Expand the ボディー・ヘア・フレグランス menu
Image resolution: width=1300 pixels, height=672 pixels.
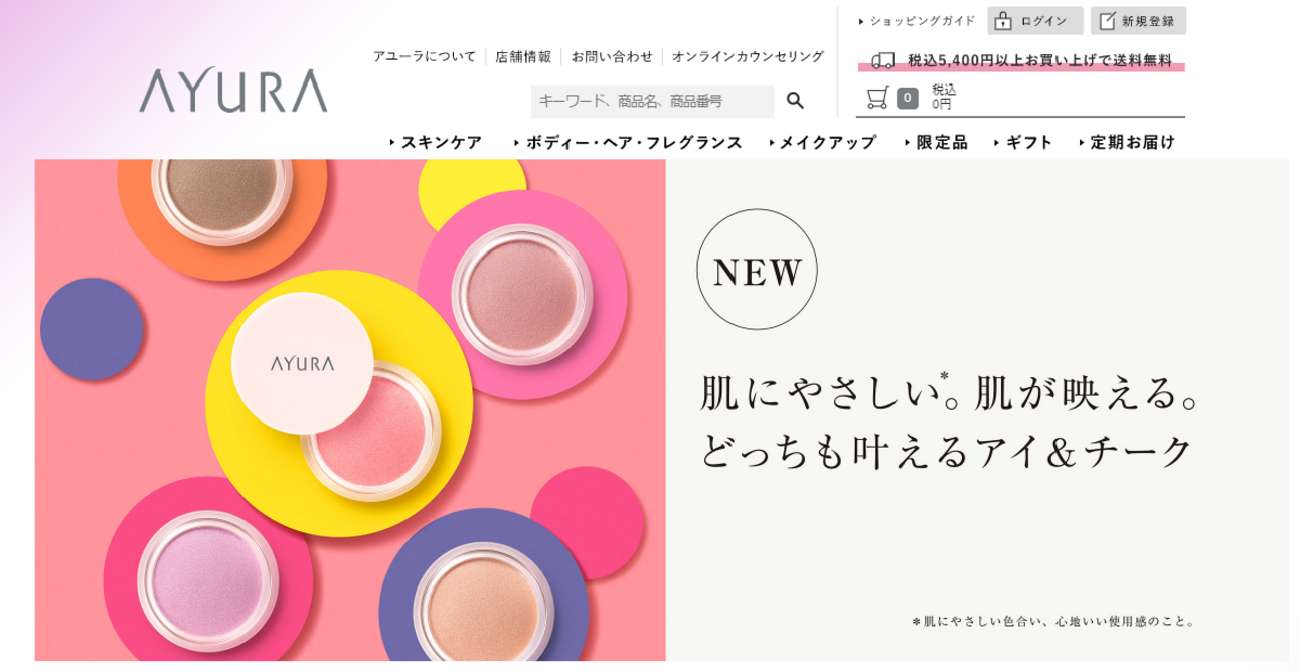click(628, 143)
